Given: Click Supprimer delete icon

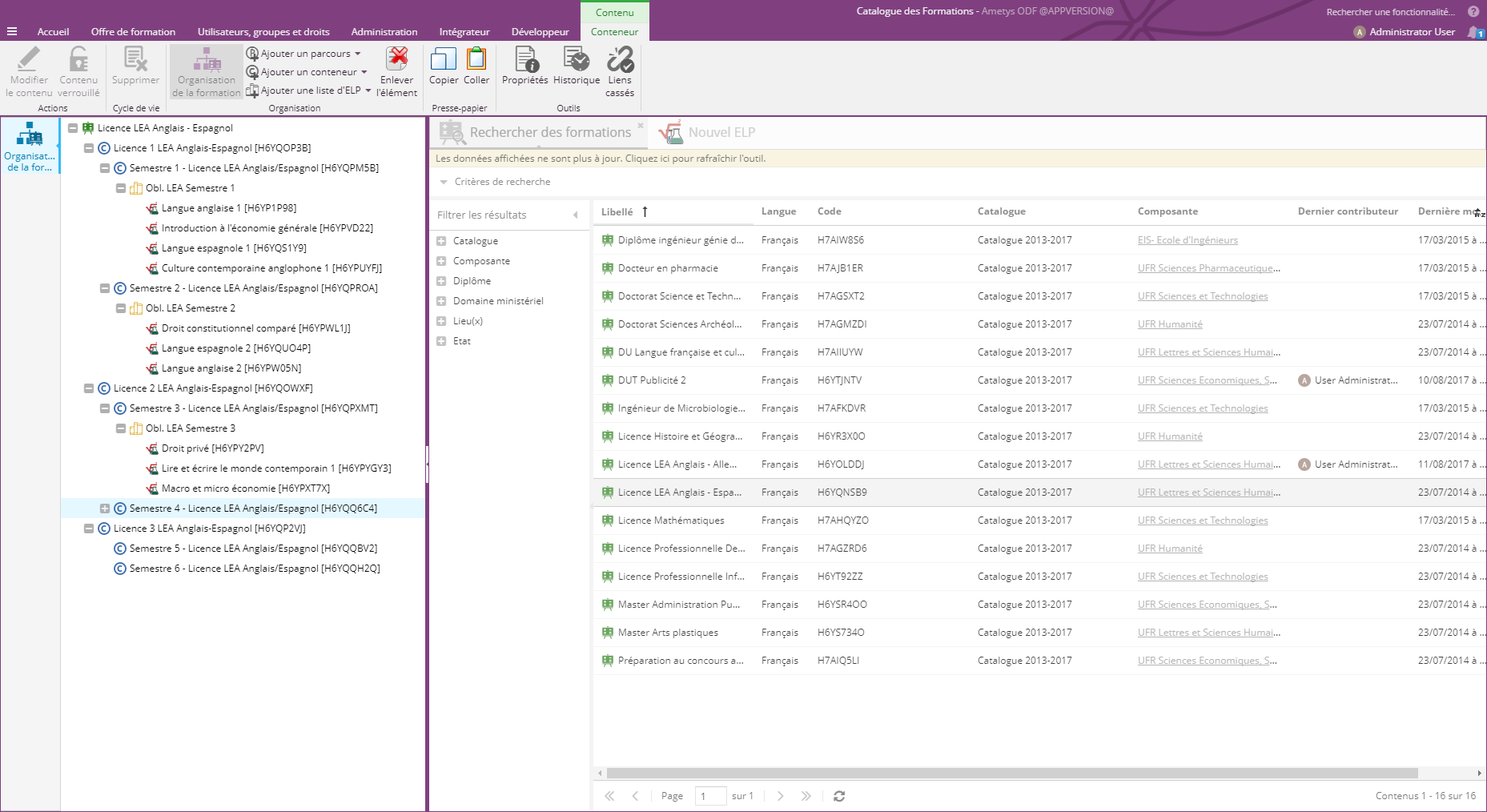Looking at the screenshot, I should [x=135, y=59].
